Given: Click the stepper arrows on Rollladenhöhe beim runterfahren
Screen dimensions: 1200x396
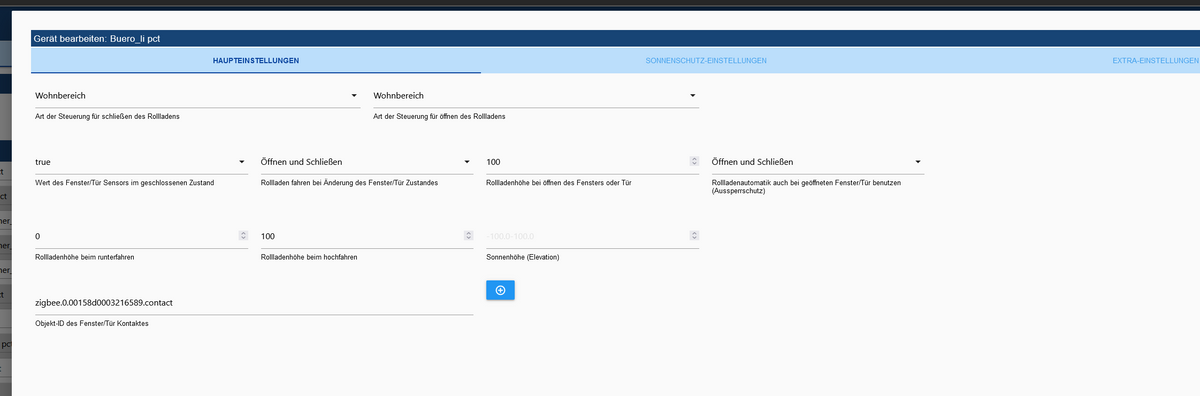Looking at the screenshot, I should [x=243, y=236].
